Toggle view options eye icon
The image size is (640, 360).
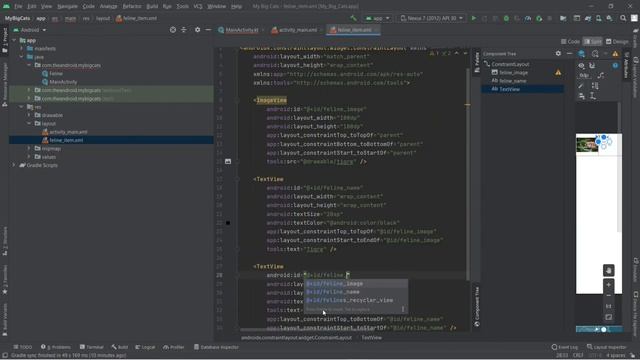point(581,65)
